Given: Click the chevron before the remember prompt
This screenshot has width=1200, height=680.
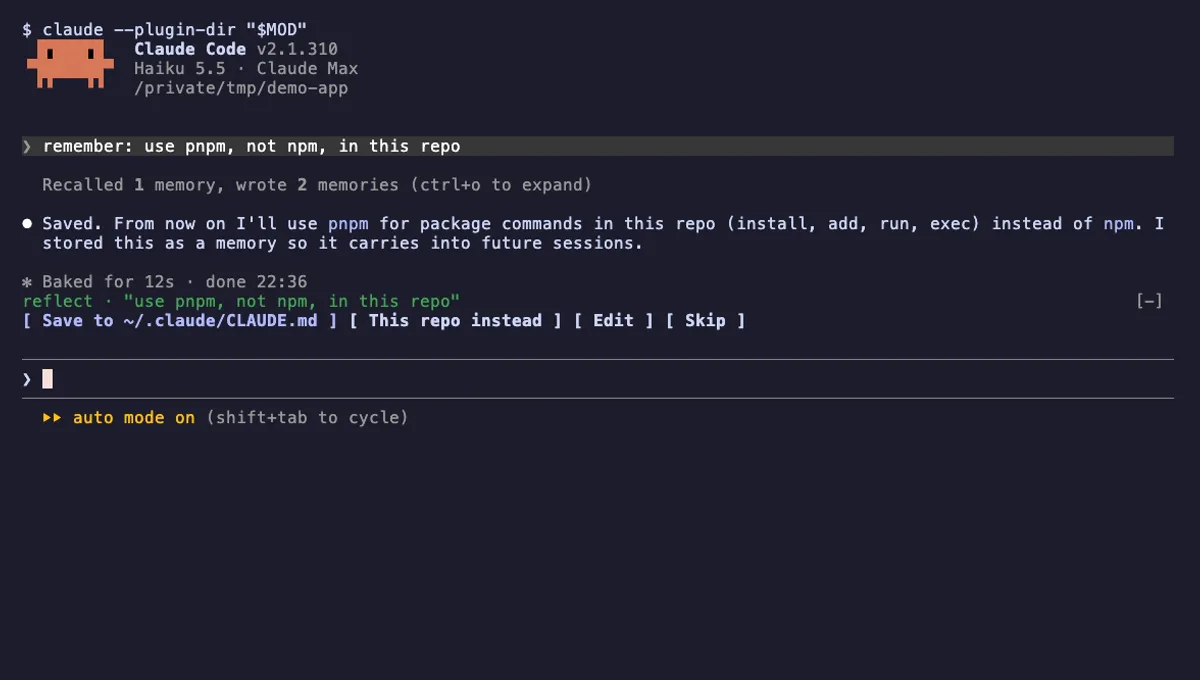Looking at the screenshot, I should pyautogui.click(x=28, y=146).
